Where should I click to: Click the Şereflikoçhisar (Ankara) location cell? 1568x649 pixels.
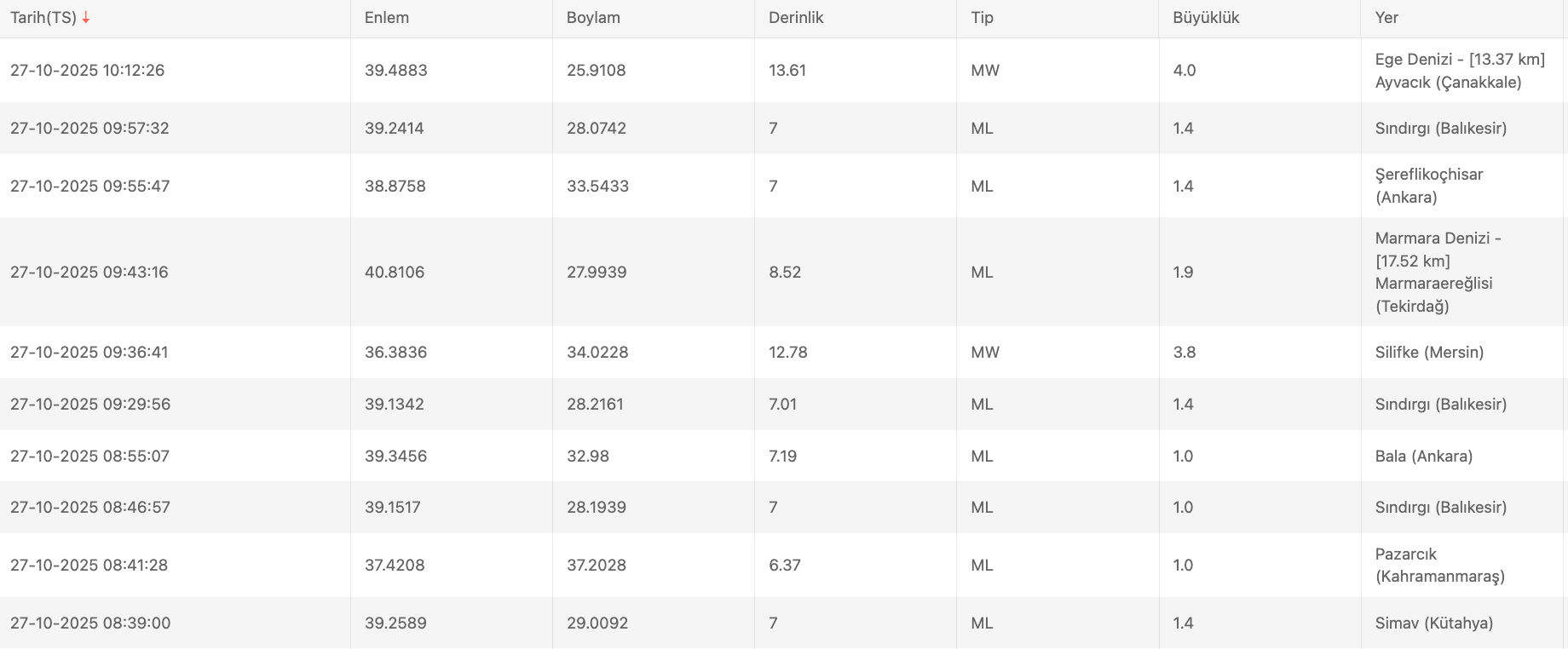coord(1429,186)
